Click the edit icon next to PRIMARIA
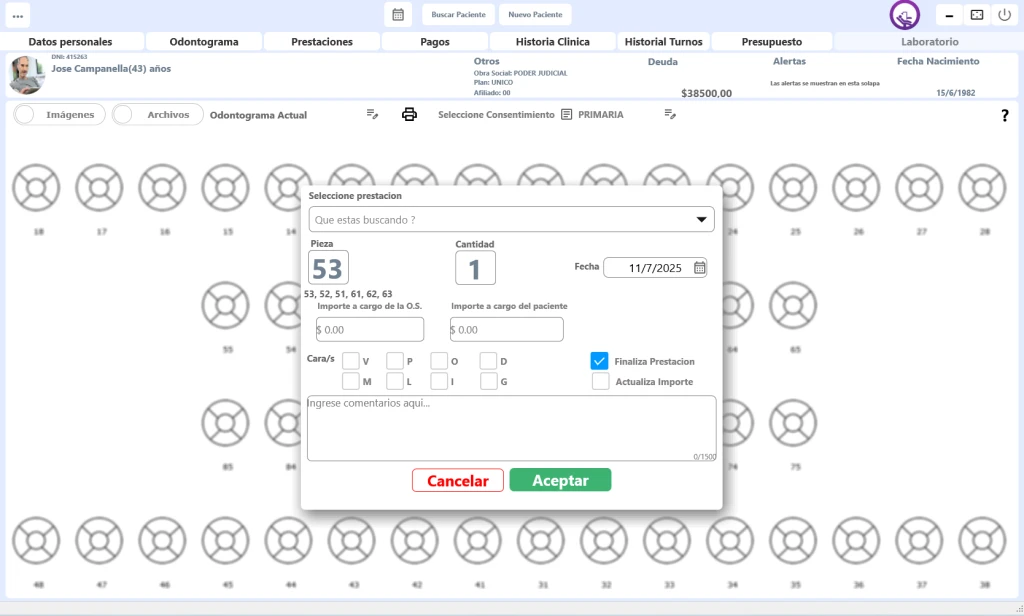1024x616 pixels. point(671,114)
